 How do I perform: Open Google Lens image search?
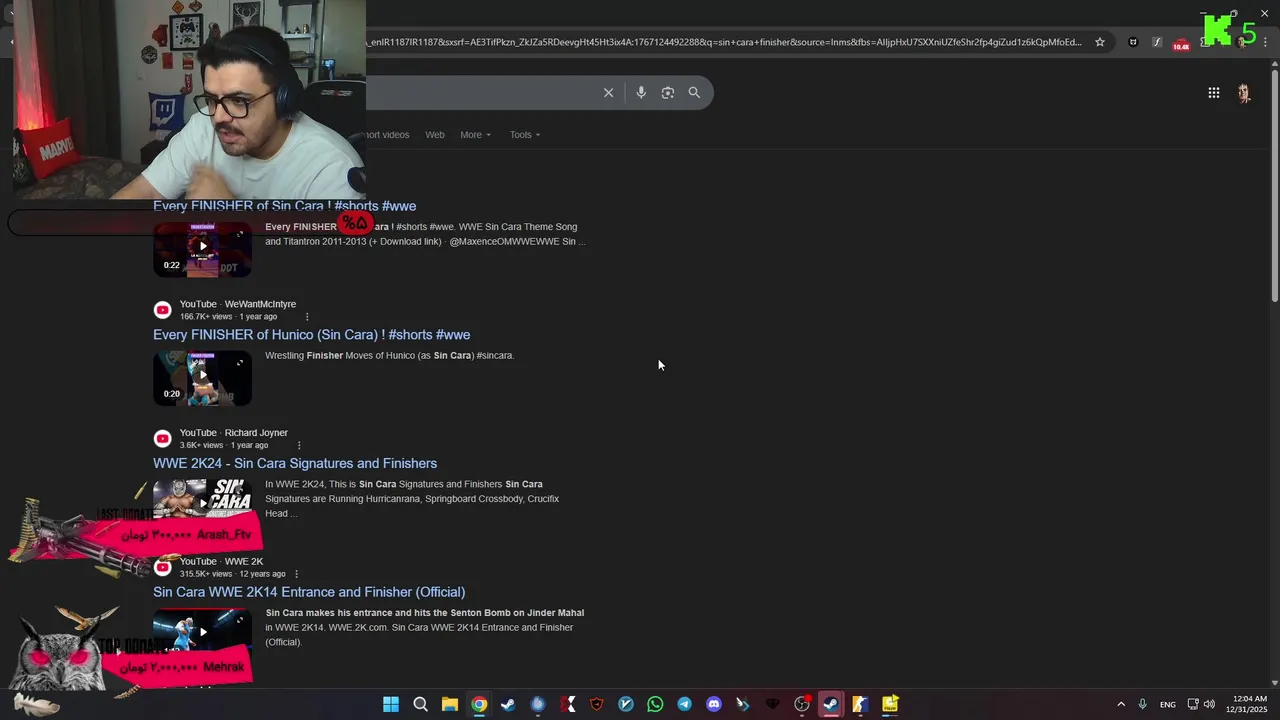668,93
